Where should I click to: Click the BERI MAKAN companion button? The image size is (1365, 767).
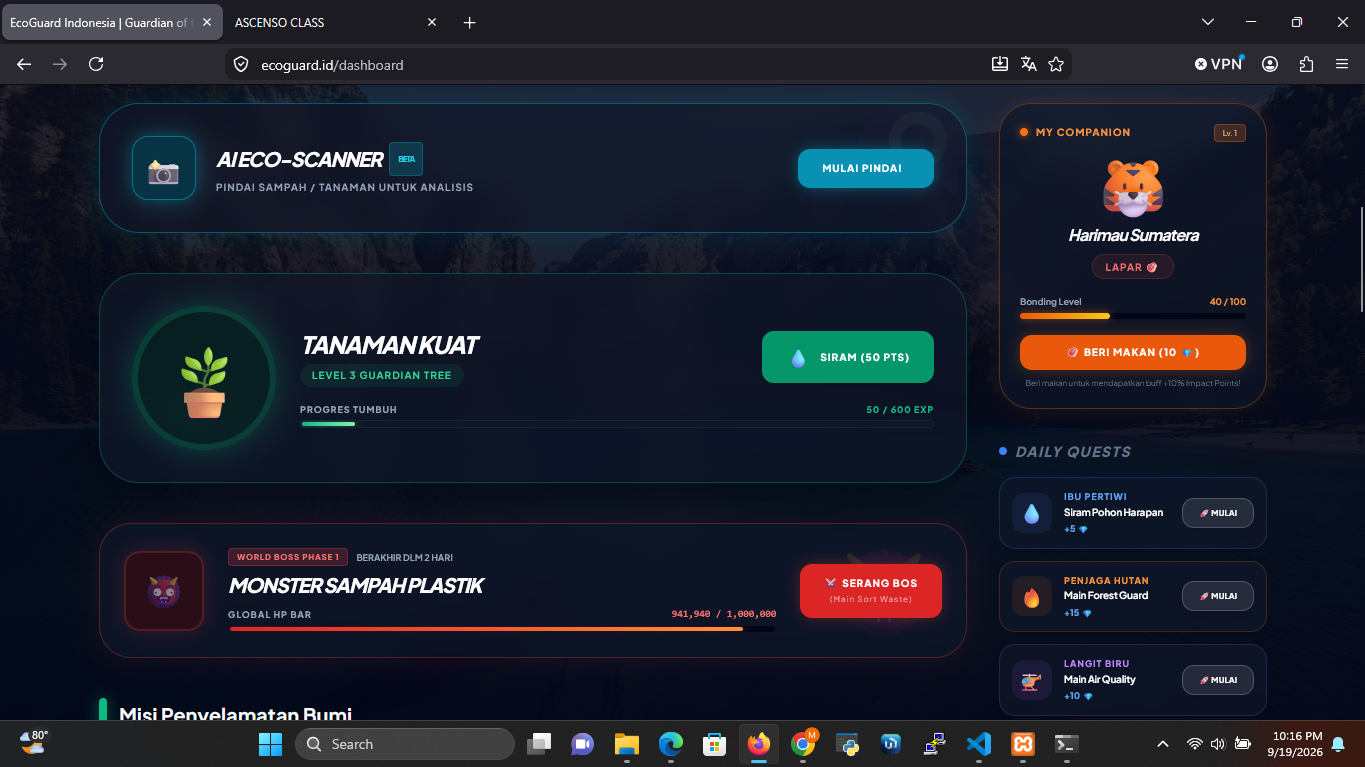coord(1133,352)
